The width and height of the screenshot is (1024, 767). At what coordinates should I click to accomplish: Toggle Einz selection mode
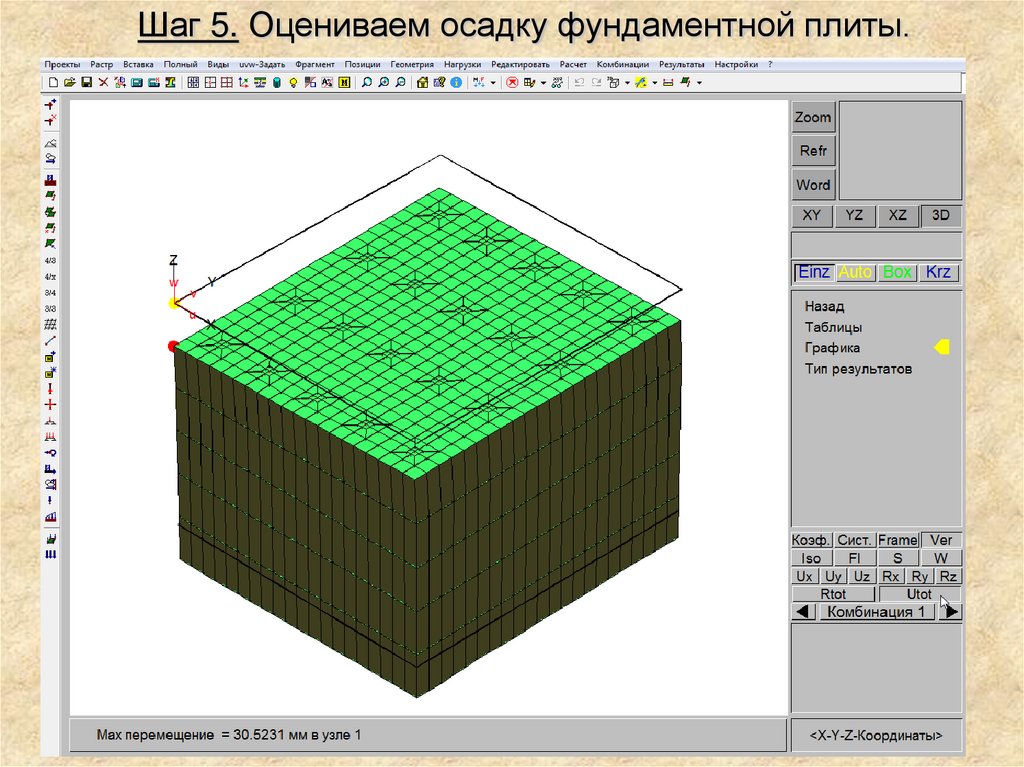click(814, 272)
